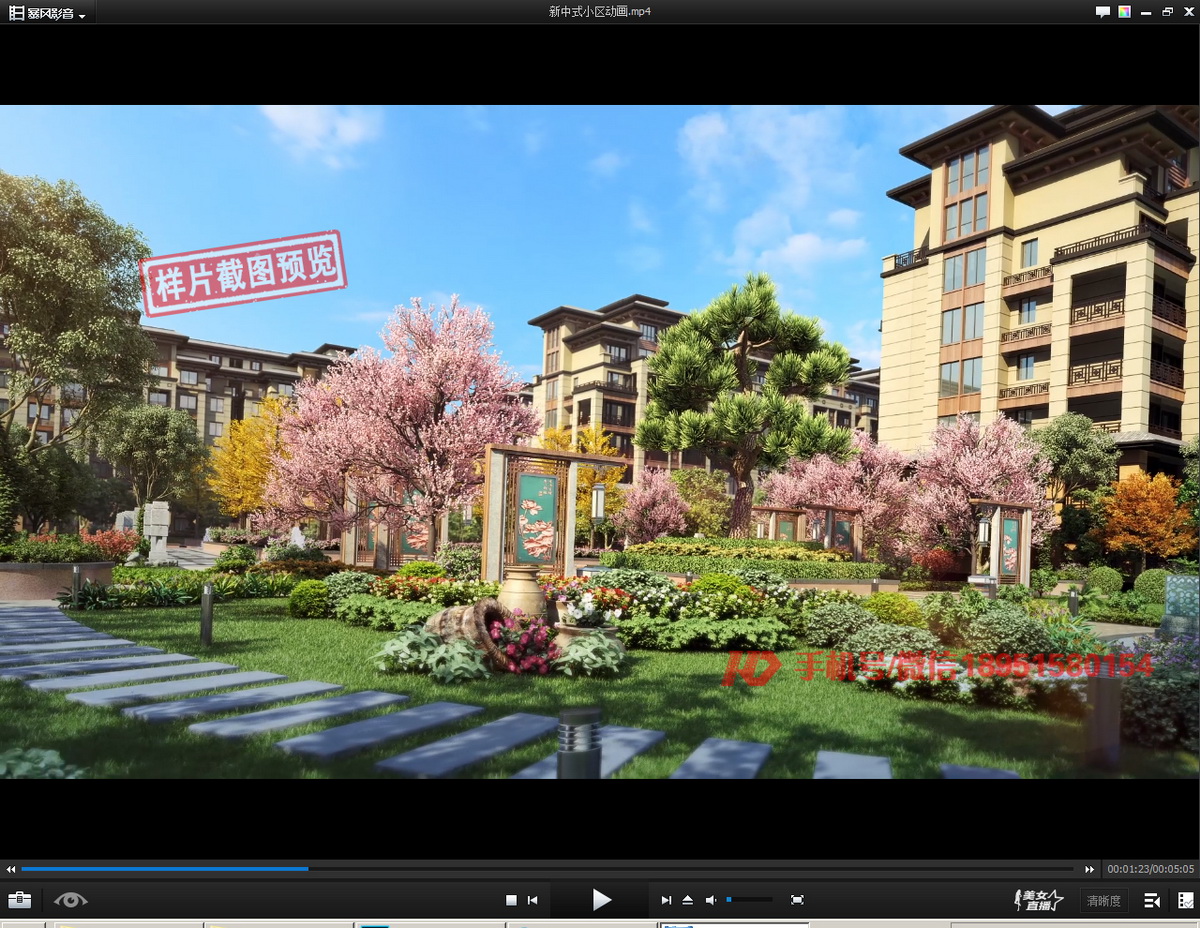Click the eject/open file icon
The height and width of the screenshot is (928, 1200).
pyautogui.click(x=688, y=900)
